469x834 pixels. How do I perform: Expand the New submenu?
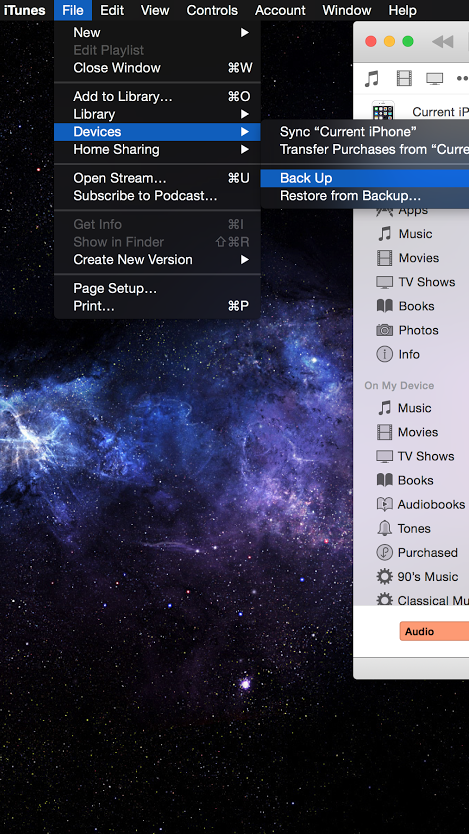(x=157, y=32)
